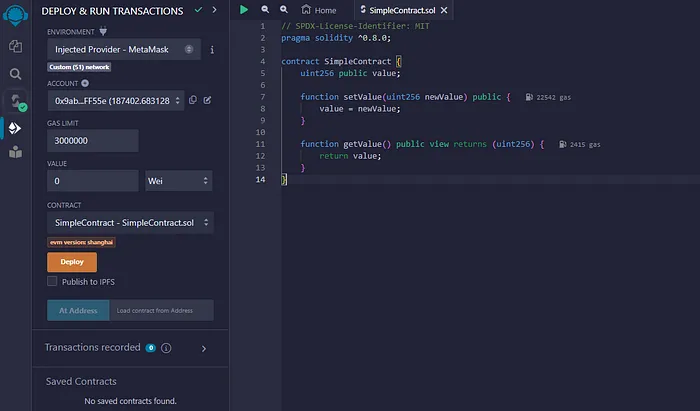Image resolution: width=700 pixels, height=411 pixels.
Task: Open the File Explorer sidebar icon
Action: (x=15, y=46)
